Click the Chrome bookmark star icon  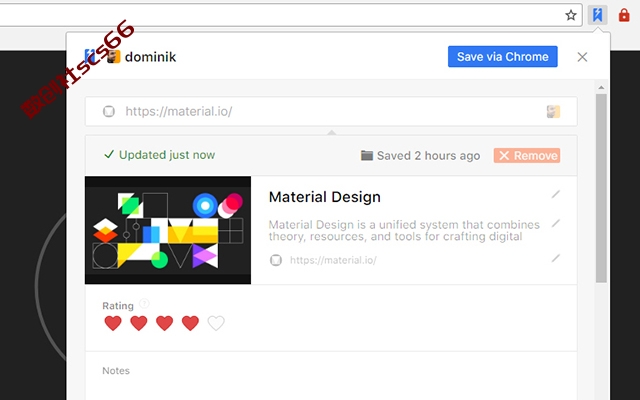[571, 16]
